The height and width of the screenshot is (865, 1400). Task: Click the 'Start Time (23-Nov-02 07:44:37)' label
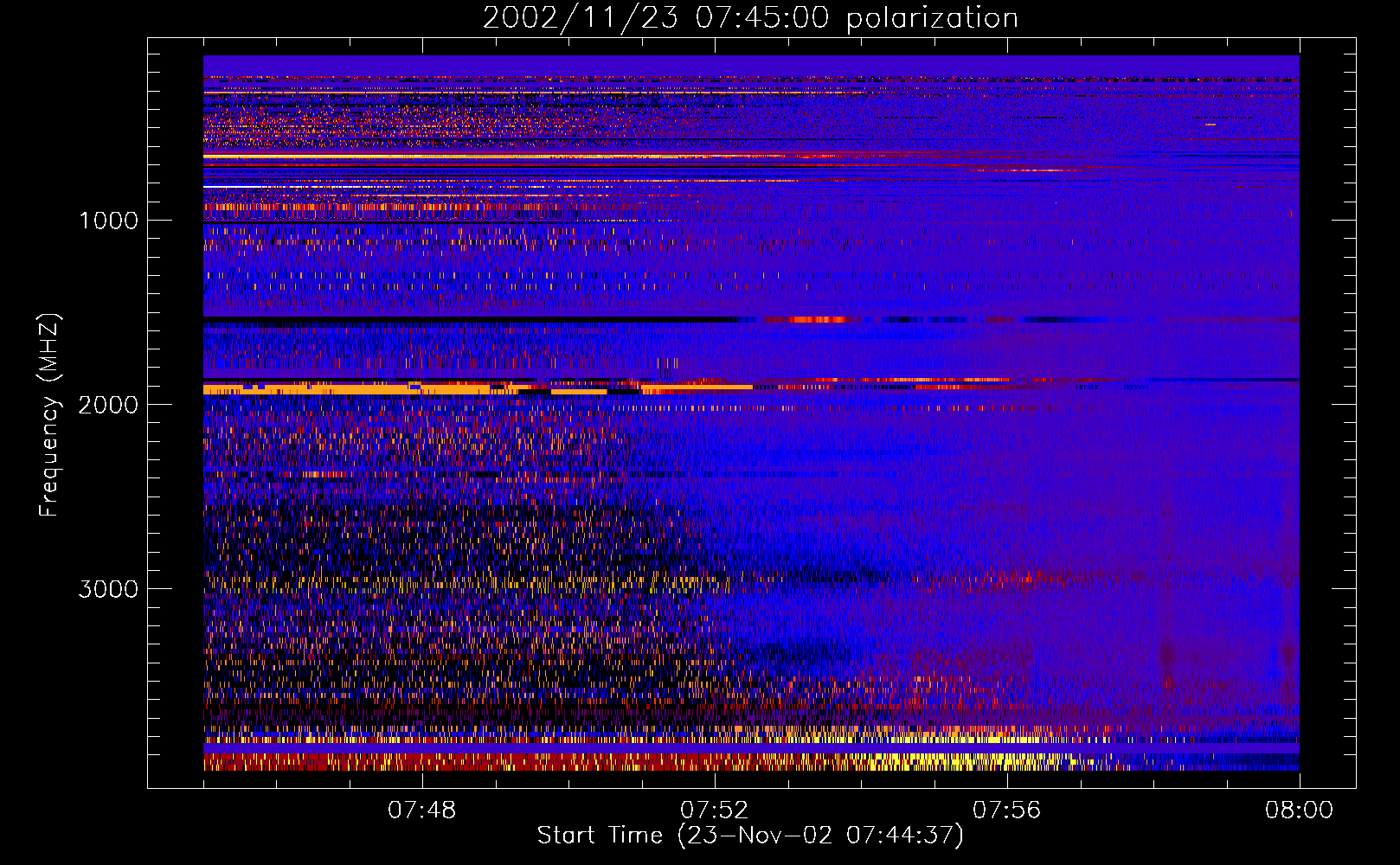[750, 836]
